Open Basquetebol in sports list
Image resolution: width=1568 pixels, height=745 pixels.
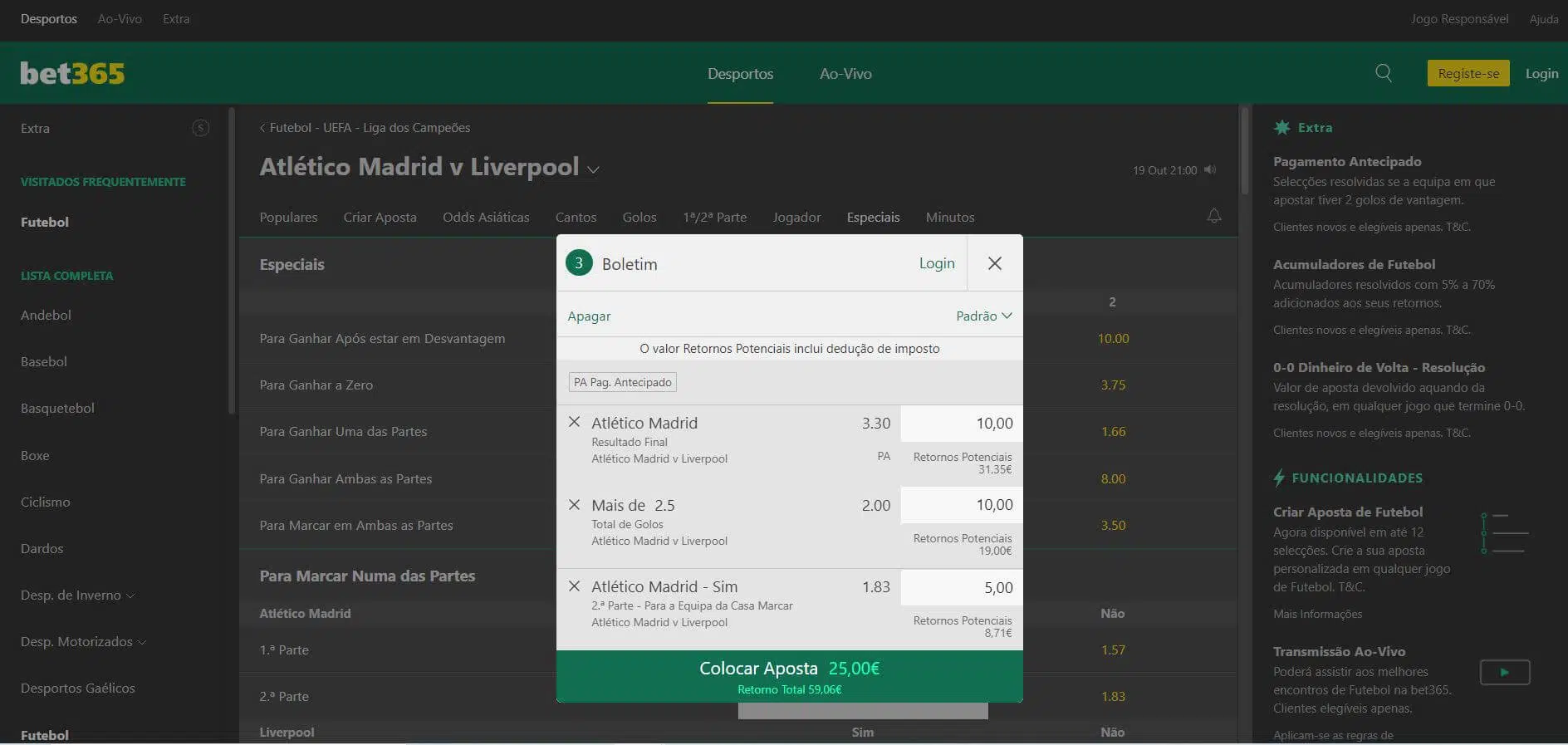[x=57, y=408]
